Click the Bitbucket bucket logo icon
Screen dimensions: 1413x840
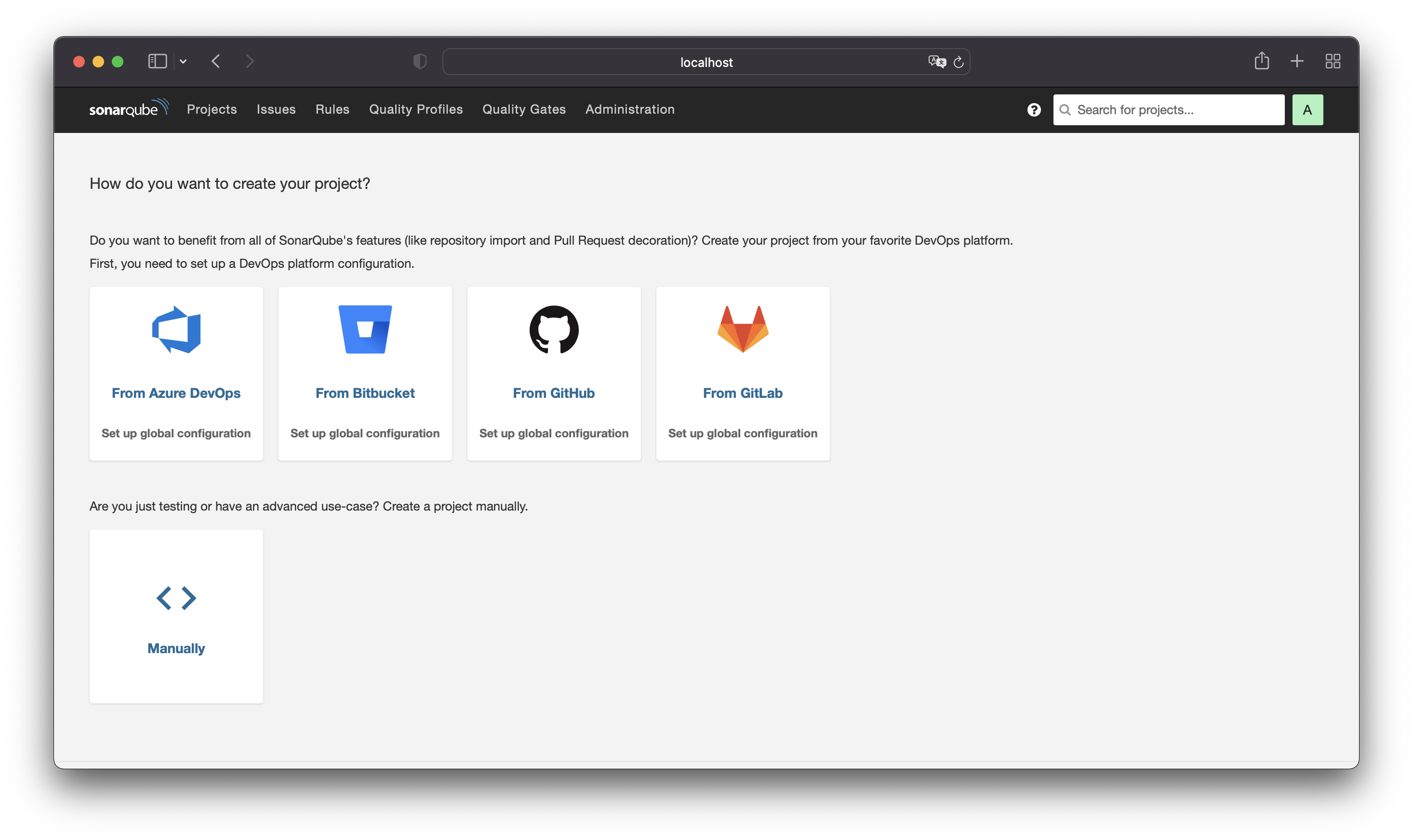(365, 329)
